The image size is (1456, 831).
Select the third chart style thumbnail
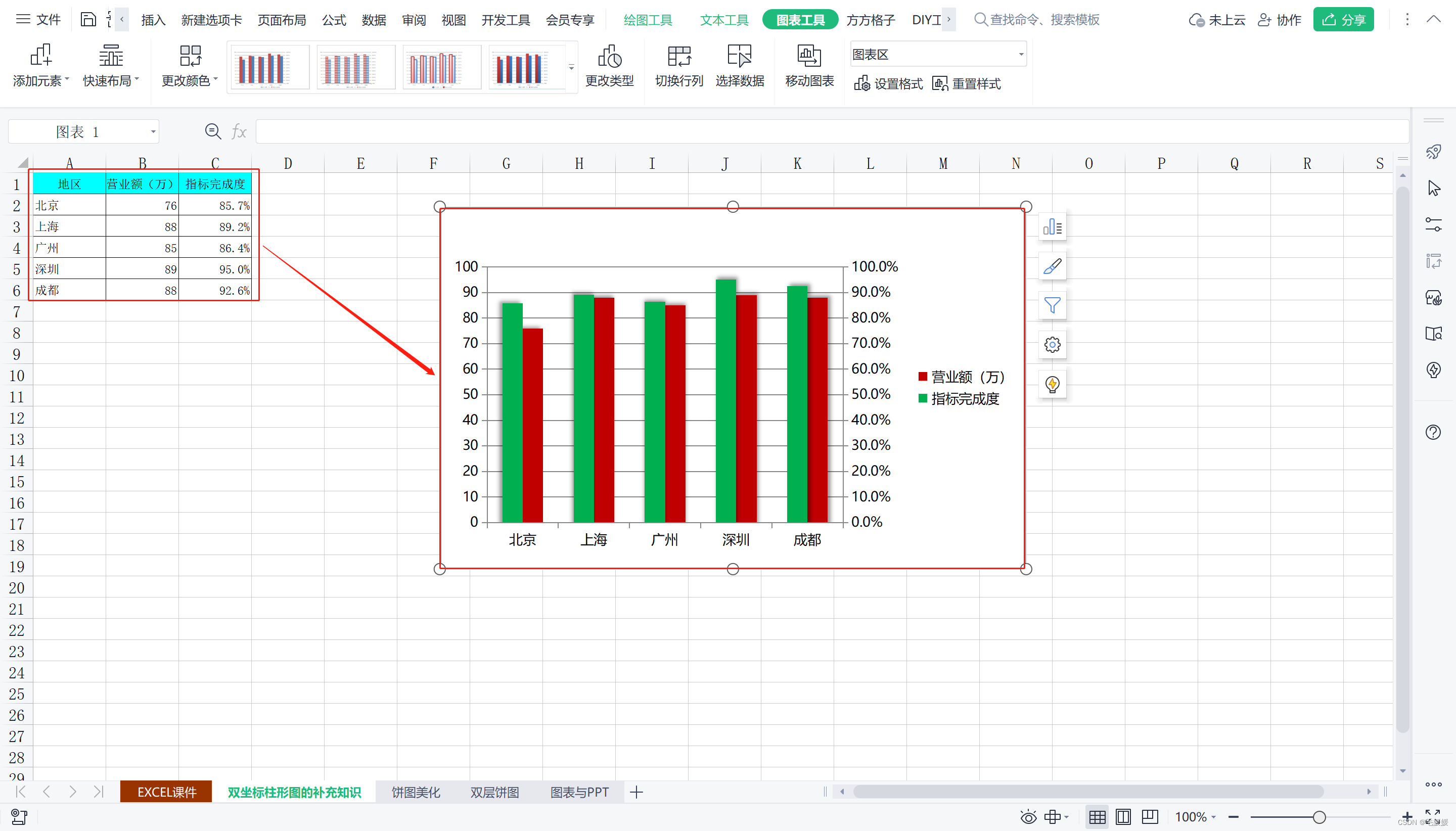click(442, 67)
